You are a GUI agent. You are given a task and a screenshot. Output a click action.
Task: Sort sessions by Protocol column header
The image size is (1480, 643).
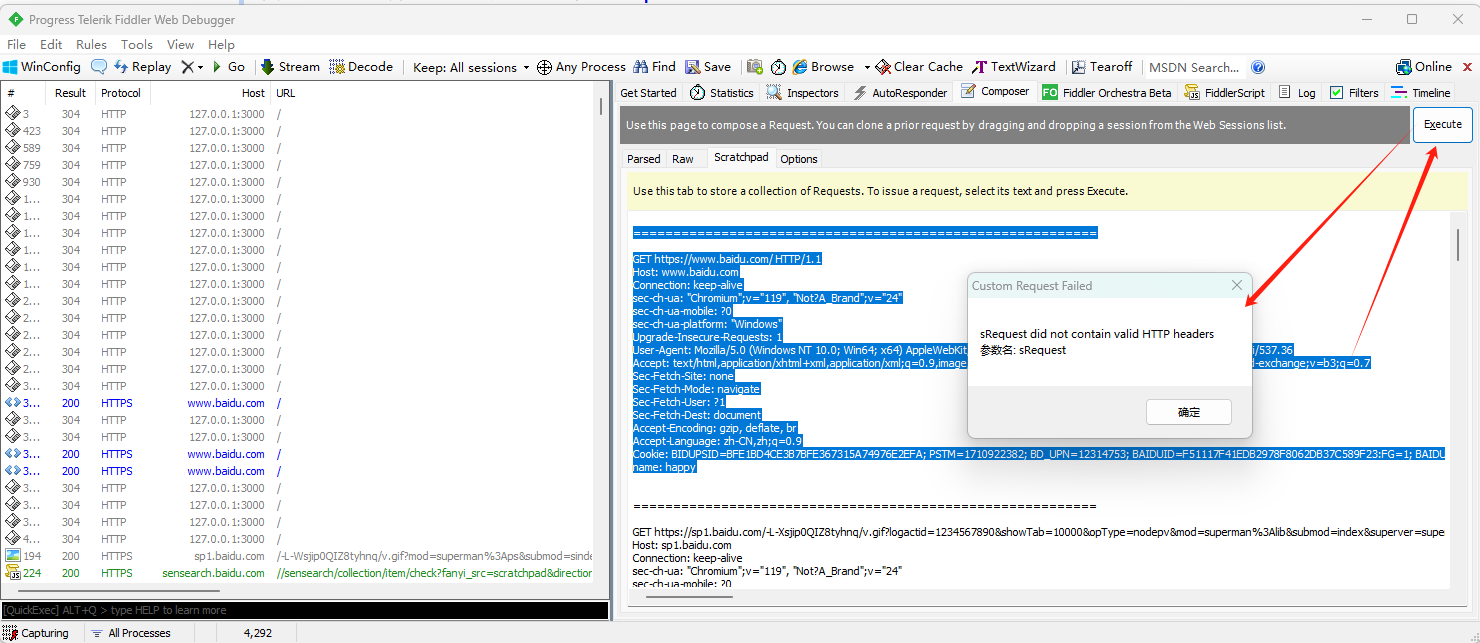[121, 93]
